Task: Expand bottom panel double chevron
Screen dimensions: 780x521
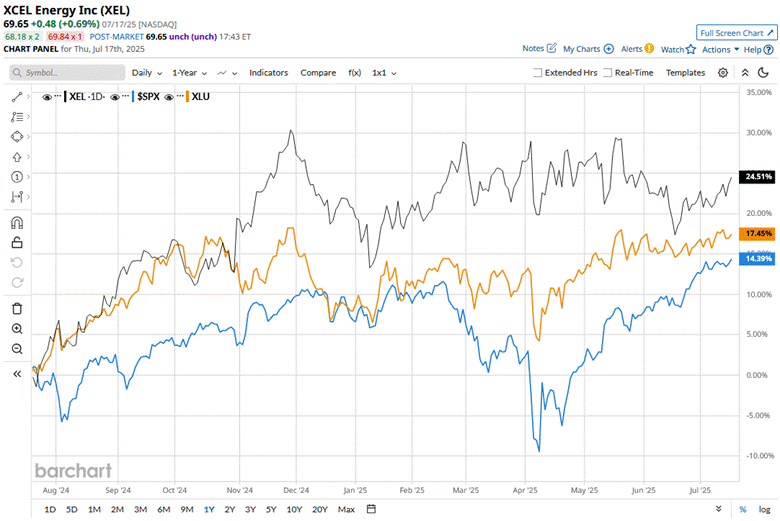Action: point(718,509)
